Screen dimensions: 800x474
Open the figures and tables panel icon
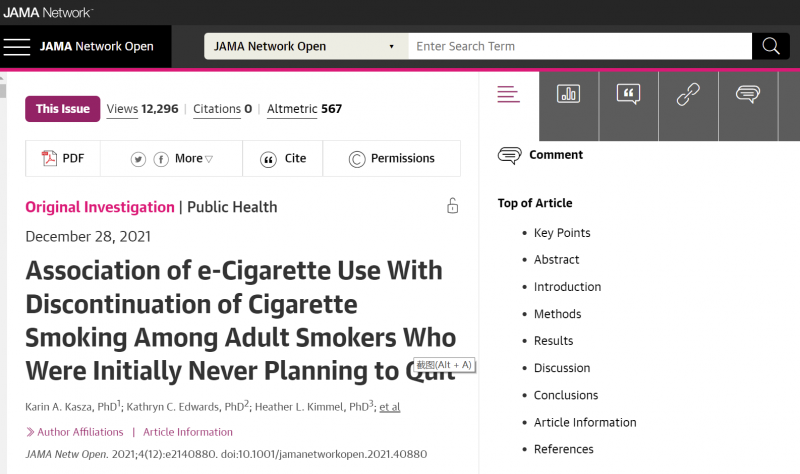(569, 95)
